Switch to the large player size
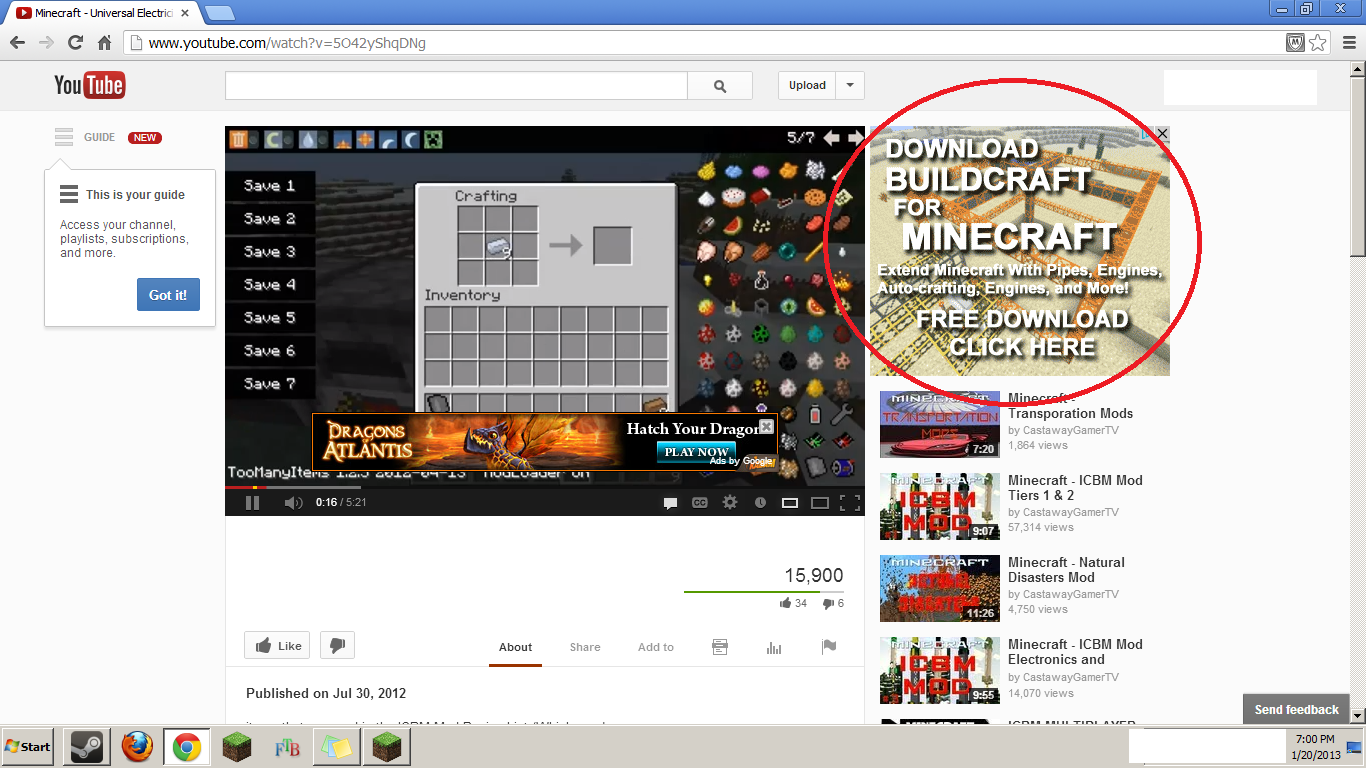 (x=820, y=503)
